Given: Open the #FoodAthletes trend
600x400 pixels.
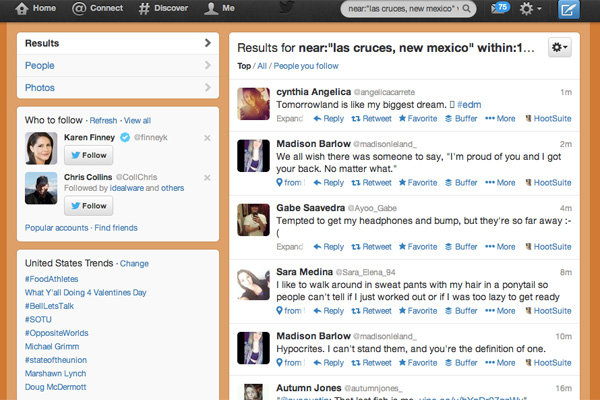Looking at the screenshot, I should point(52,279).
